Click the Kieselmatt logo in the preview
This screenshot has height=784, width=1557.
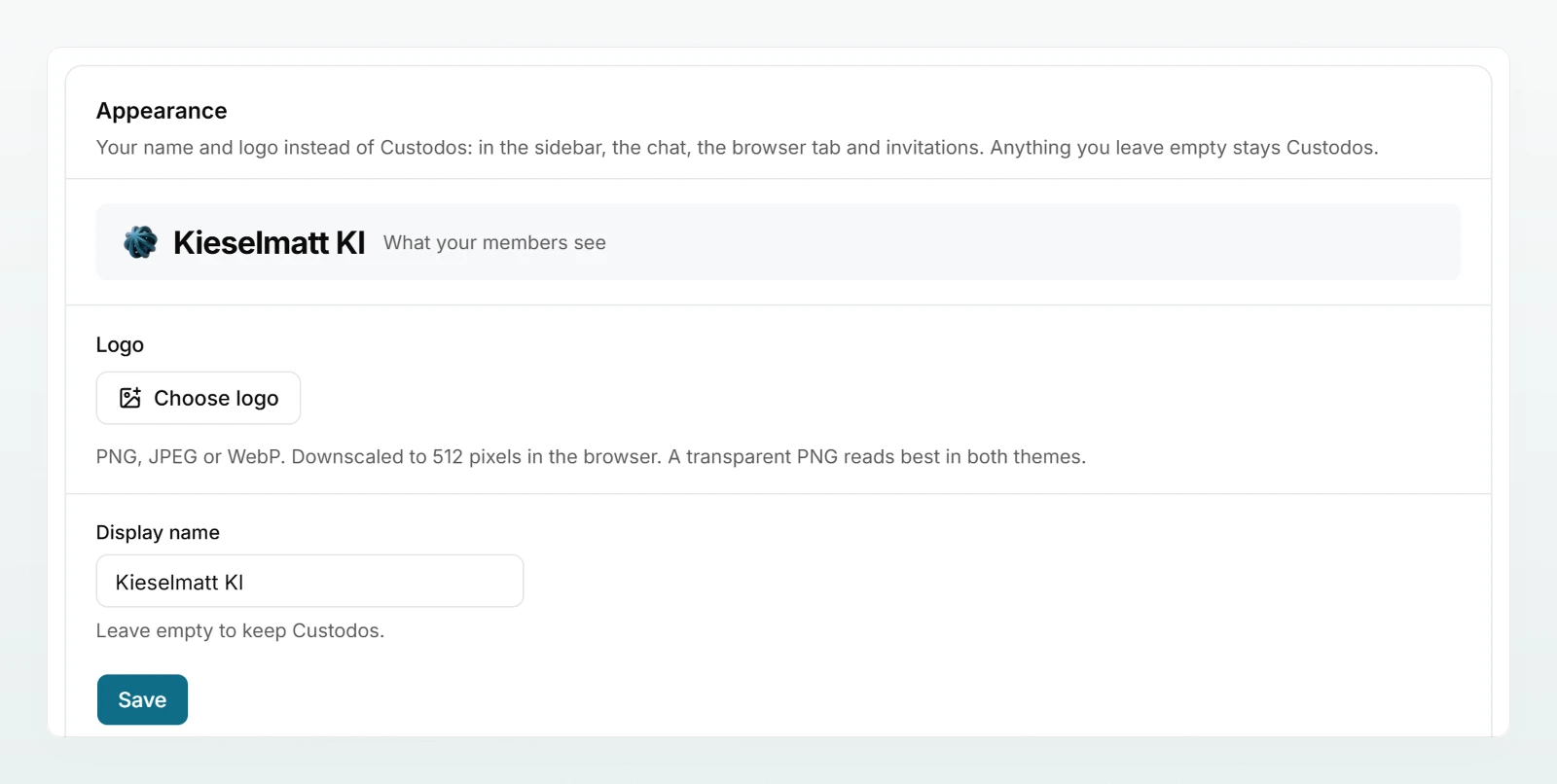[x=140, y=242]
